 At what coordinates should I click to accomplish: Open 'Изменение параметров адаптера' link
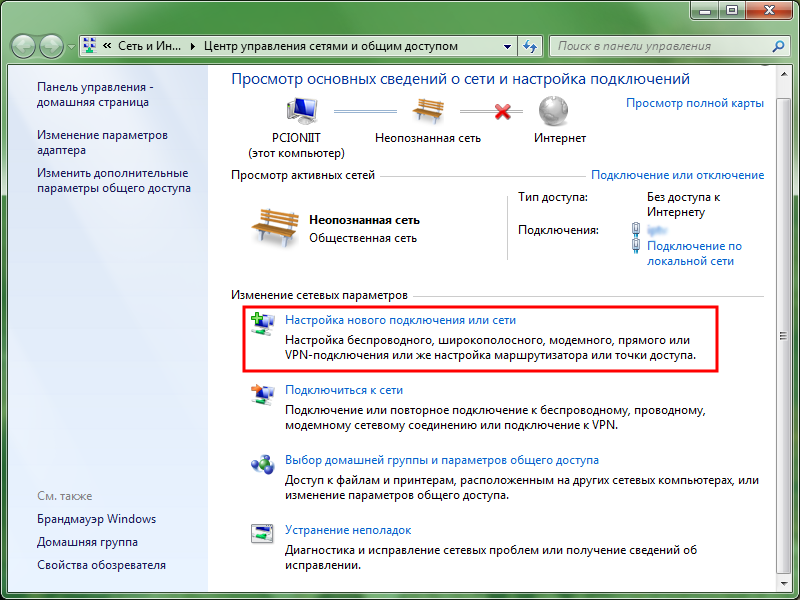tap(103, 142)
